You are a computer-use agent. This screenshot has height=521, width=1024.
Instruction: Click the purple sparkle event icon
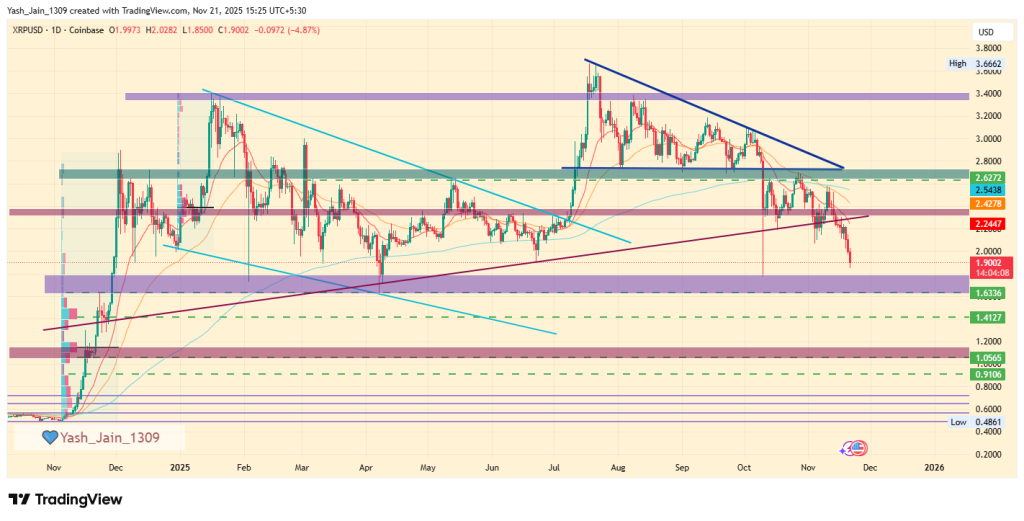(848, 447)
